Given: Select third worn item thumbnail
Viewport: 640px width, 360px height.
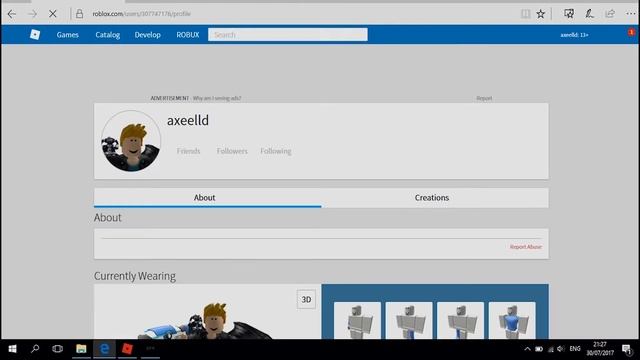Looking at the screenshot, I should click(x=460, y=320).
